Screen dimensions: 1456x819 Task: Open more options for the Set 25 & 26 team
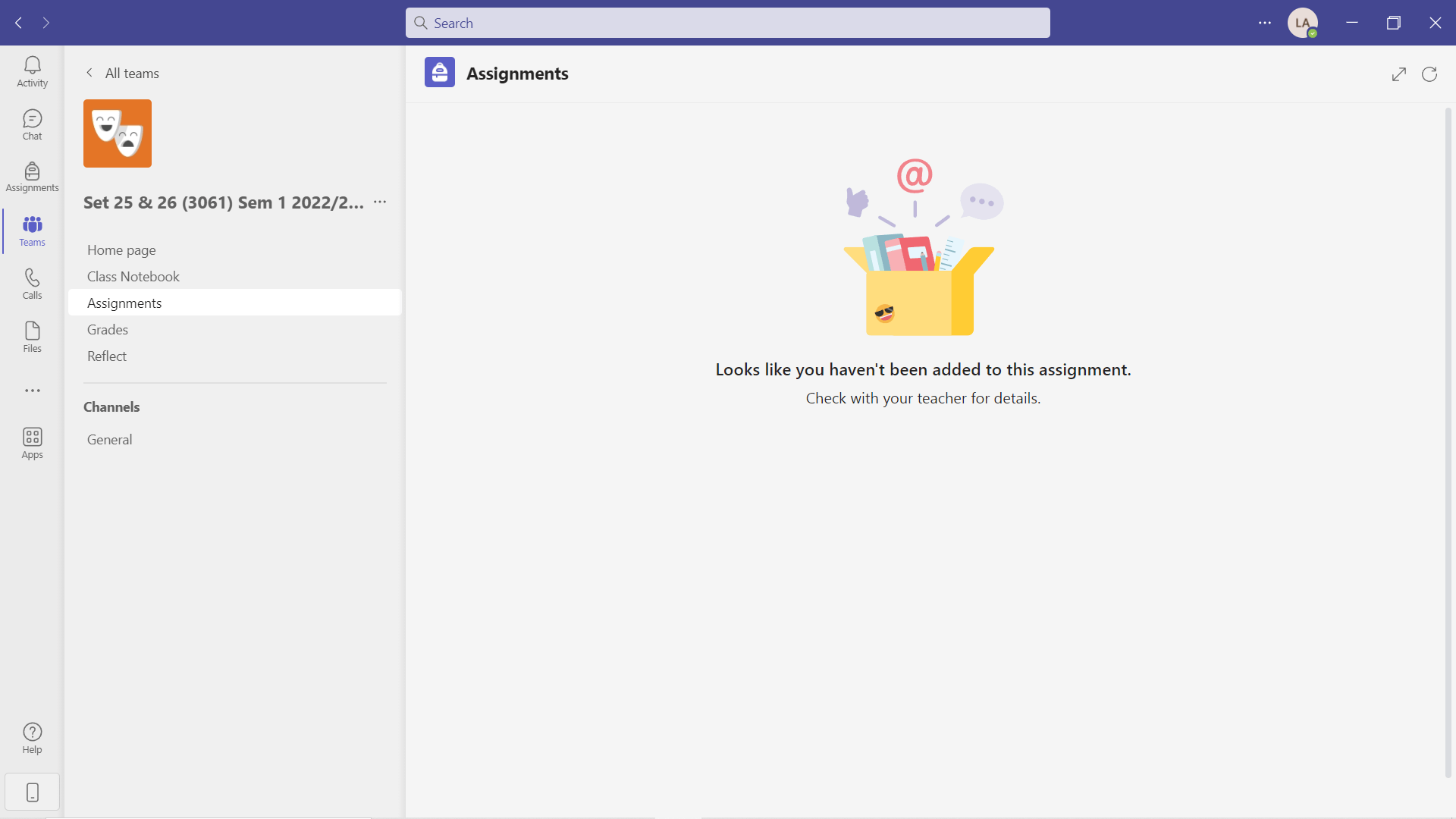pos(380,202)
